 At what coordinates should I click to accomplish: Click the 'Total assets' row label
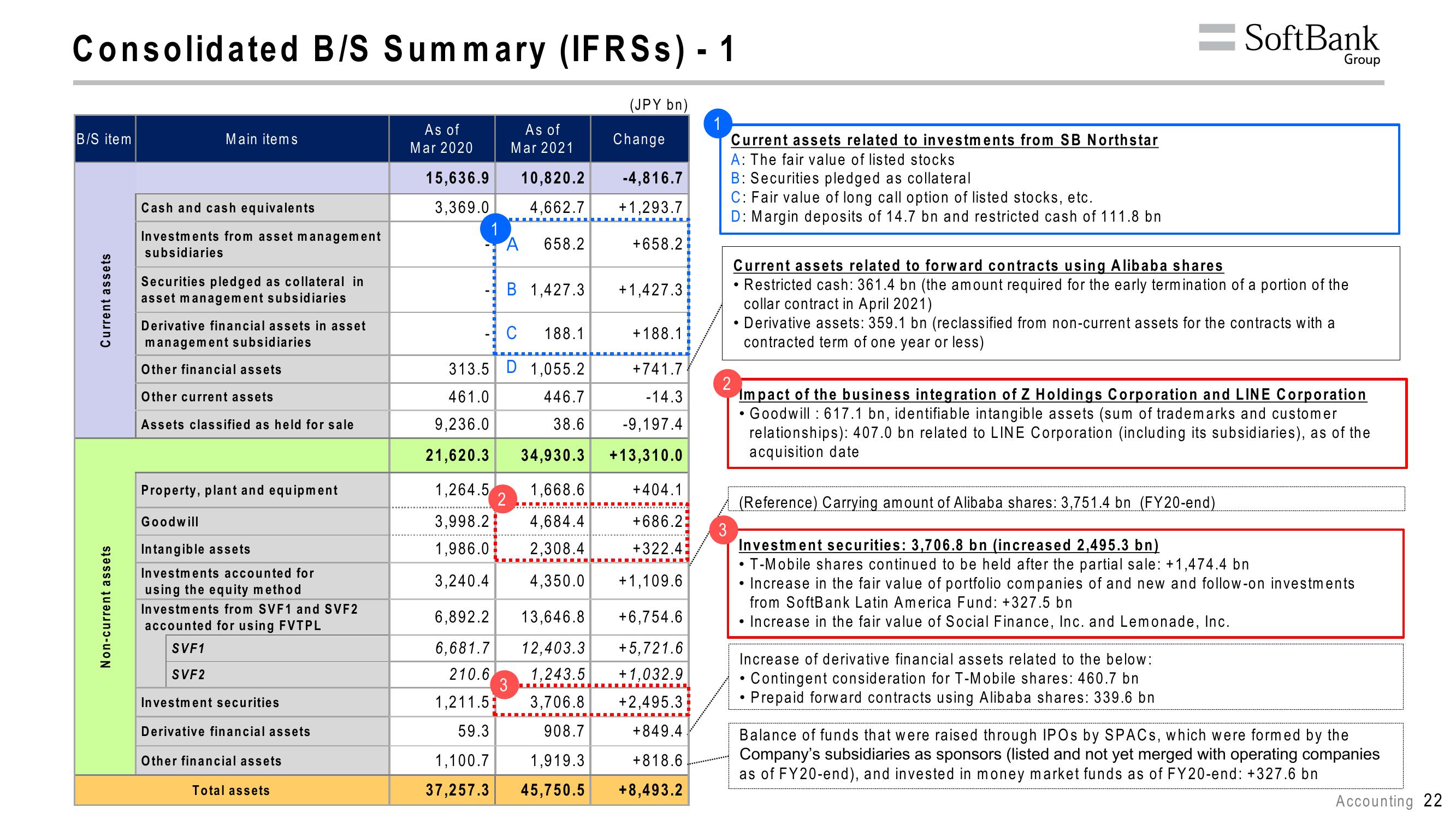(231, 790)
